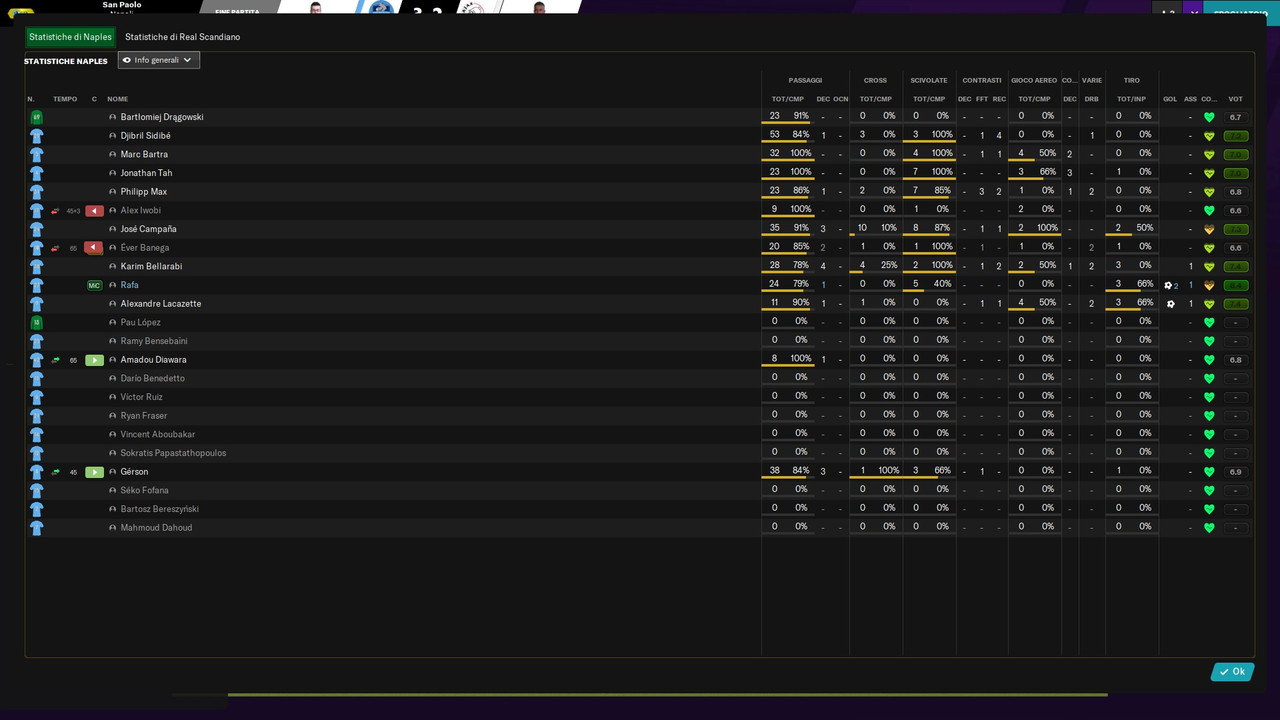
Task: Open Sokratis Papastathopoulos's player link
Action: 173,453
